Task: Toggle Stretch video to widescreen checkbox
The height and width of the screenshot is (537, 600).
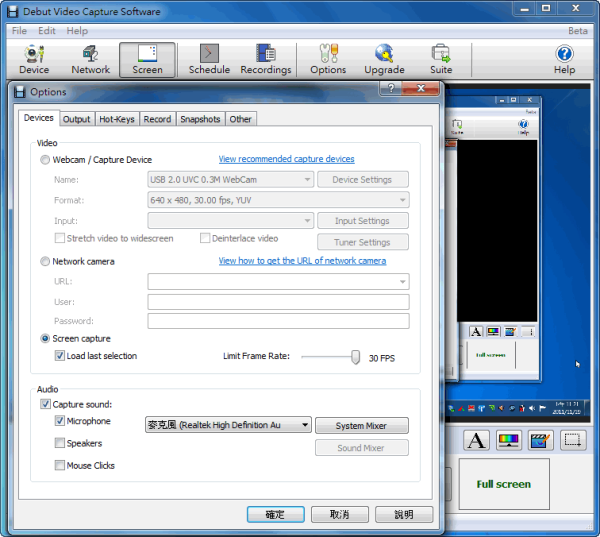Action: [x=60, y=238]
